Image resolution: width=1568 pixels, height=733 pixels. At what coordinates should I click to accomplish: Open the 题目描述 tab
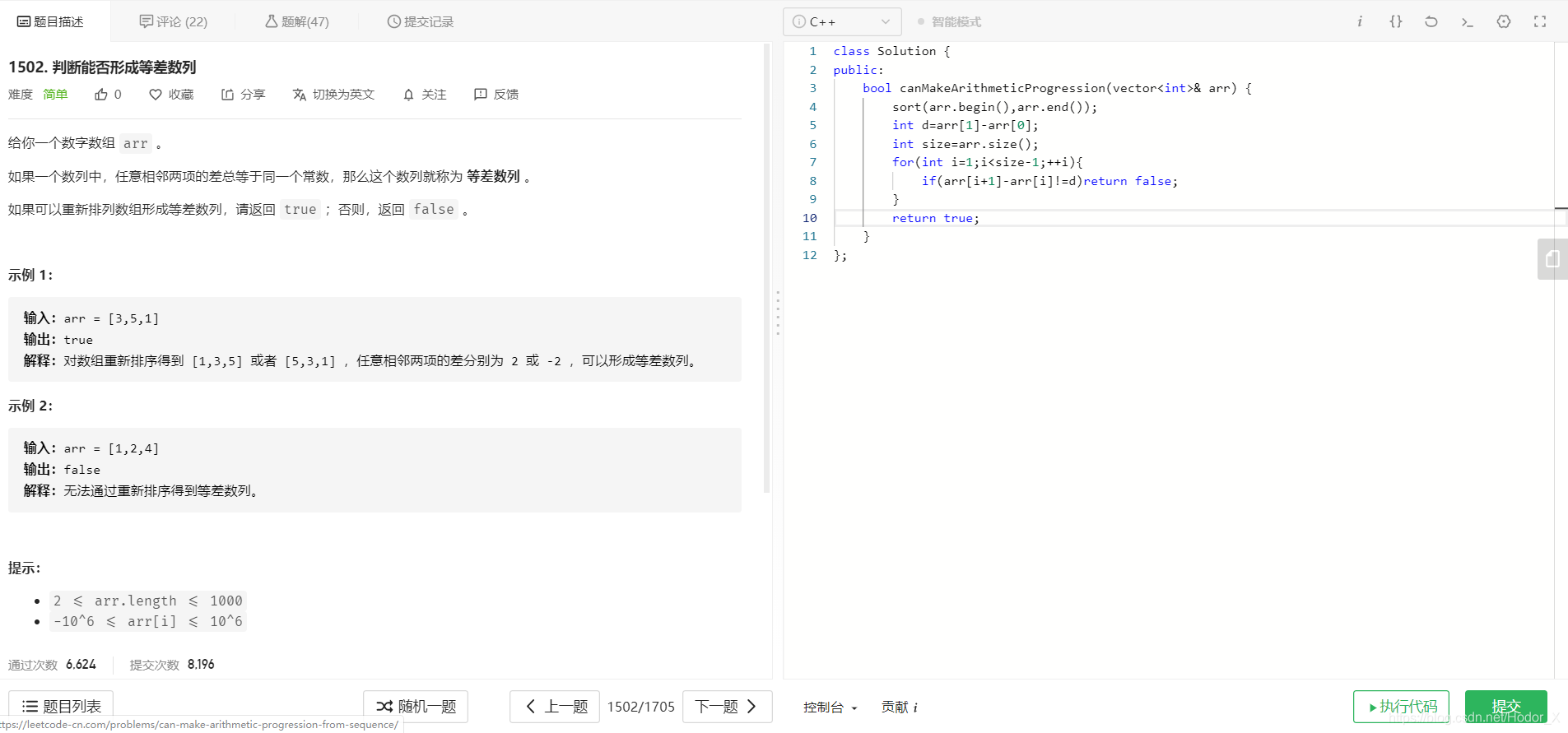(x=51, y=21)
